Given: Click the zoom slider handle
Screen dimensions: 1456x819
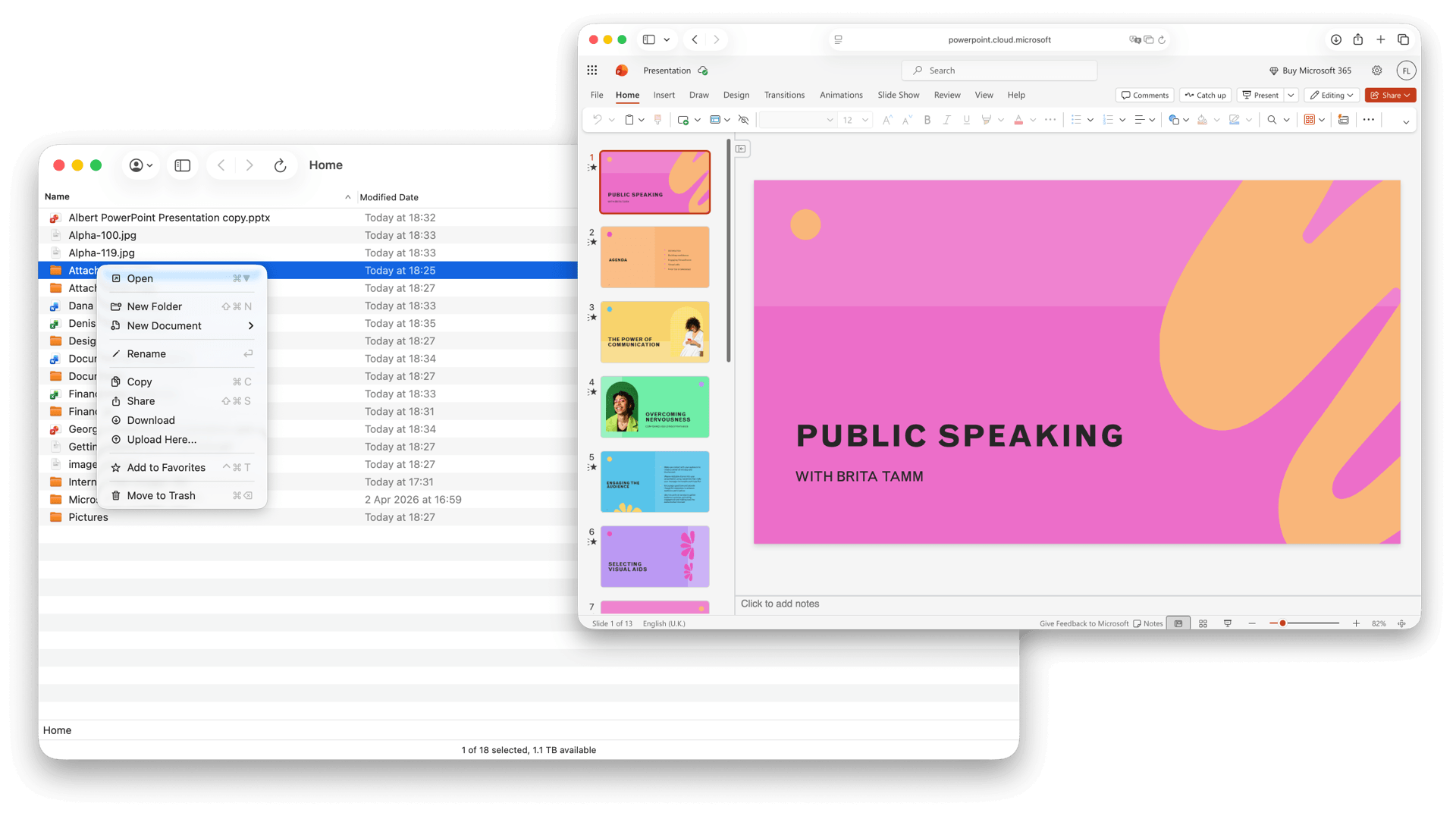Looking at the screenshot, I should [x=1282, y=623].
